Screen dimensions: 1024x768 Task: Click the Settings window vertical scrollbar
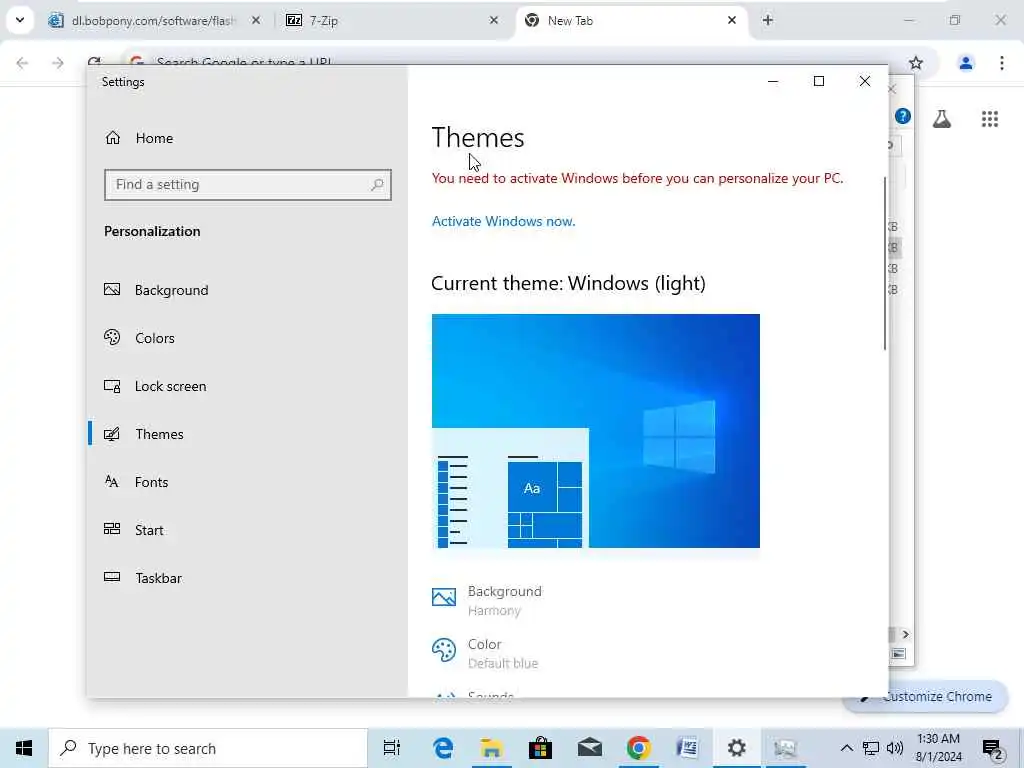point(885,263)
